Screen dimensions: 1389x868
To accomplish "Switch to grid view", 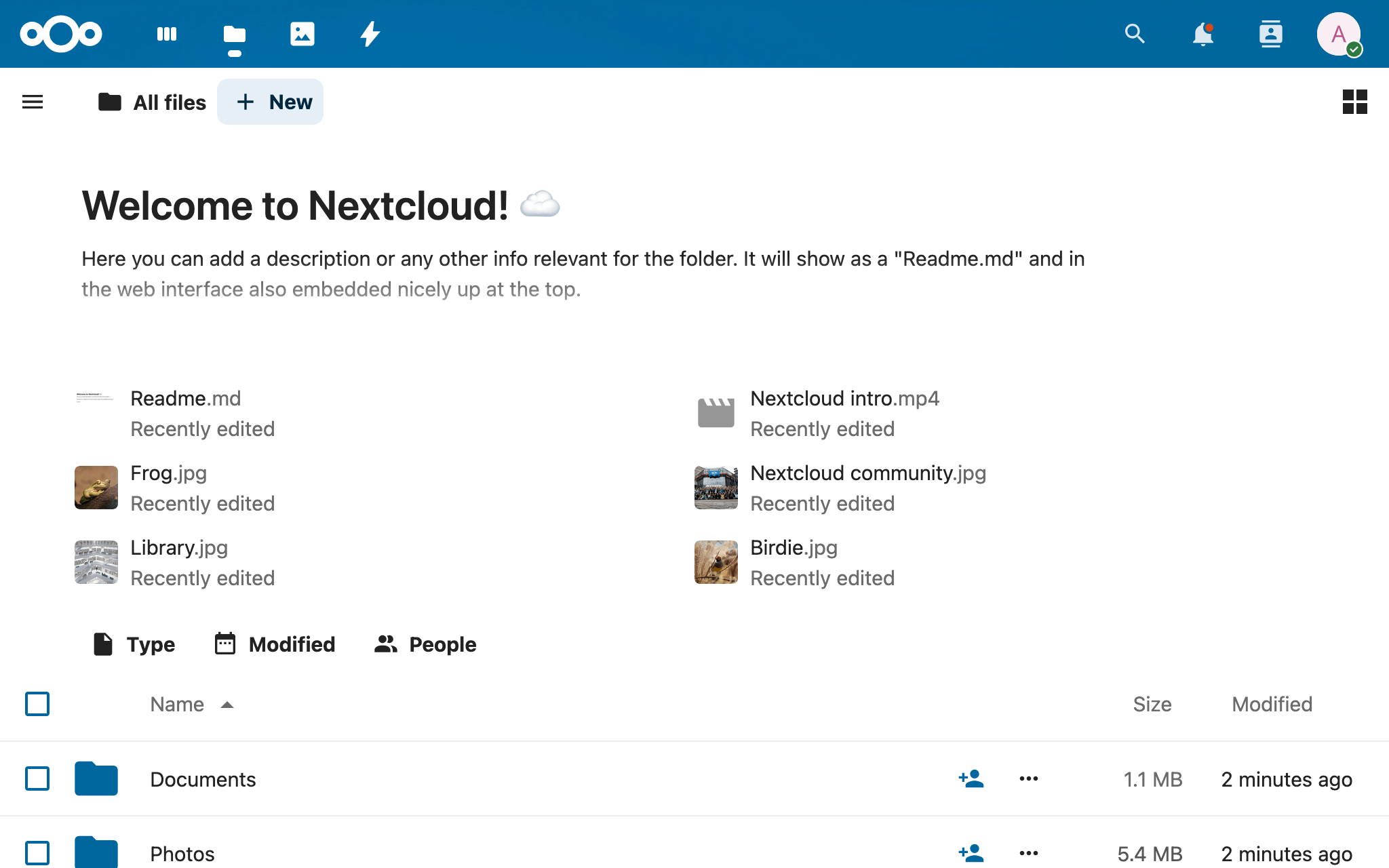I will (x=1354, y=102).
